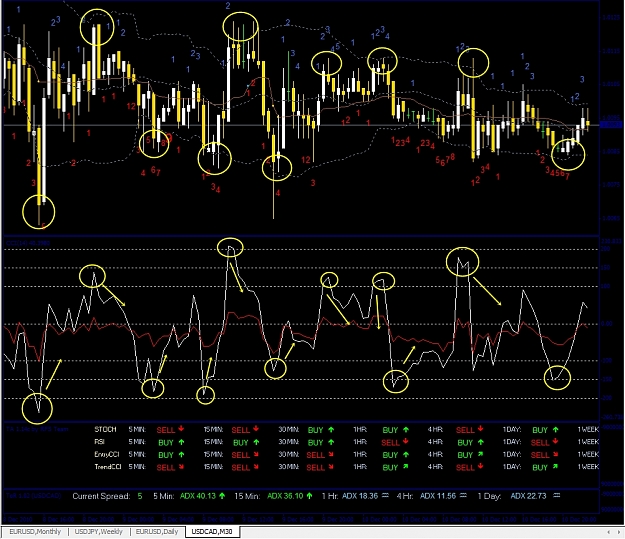Click the green up arrow of STOCH 30MIN BUY
This screenshot has height=539, width=625.
331,430
